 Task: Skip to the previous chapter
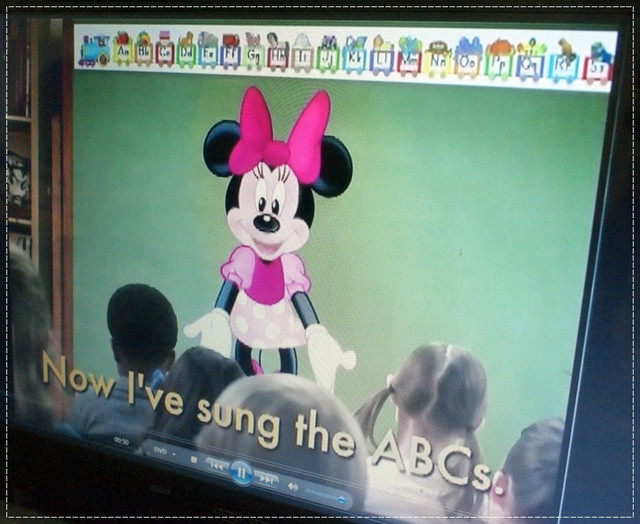(x=217, y=466)
